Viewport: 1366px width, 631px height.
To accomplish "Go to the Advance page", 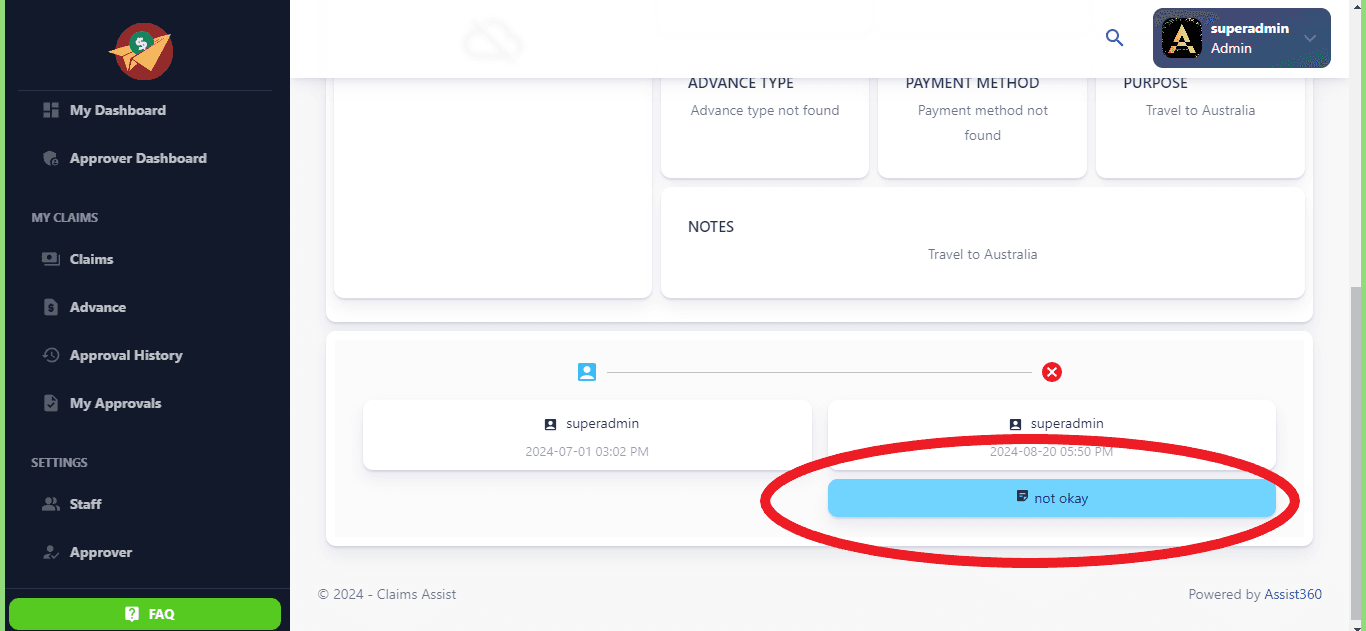I will point(97,307).
